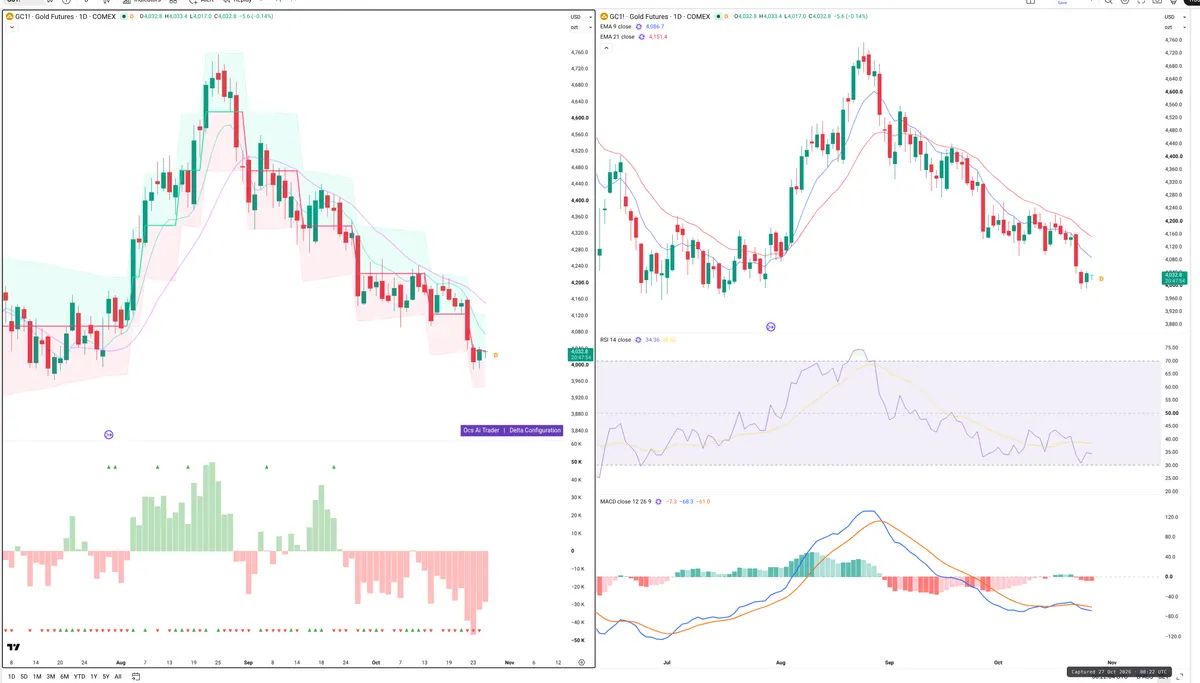The image size is (1200, 683).
Task: Select the EMA 9 close legend label
Action: [x=617, y=26]
